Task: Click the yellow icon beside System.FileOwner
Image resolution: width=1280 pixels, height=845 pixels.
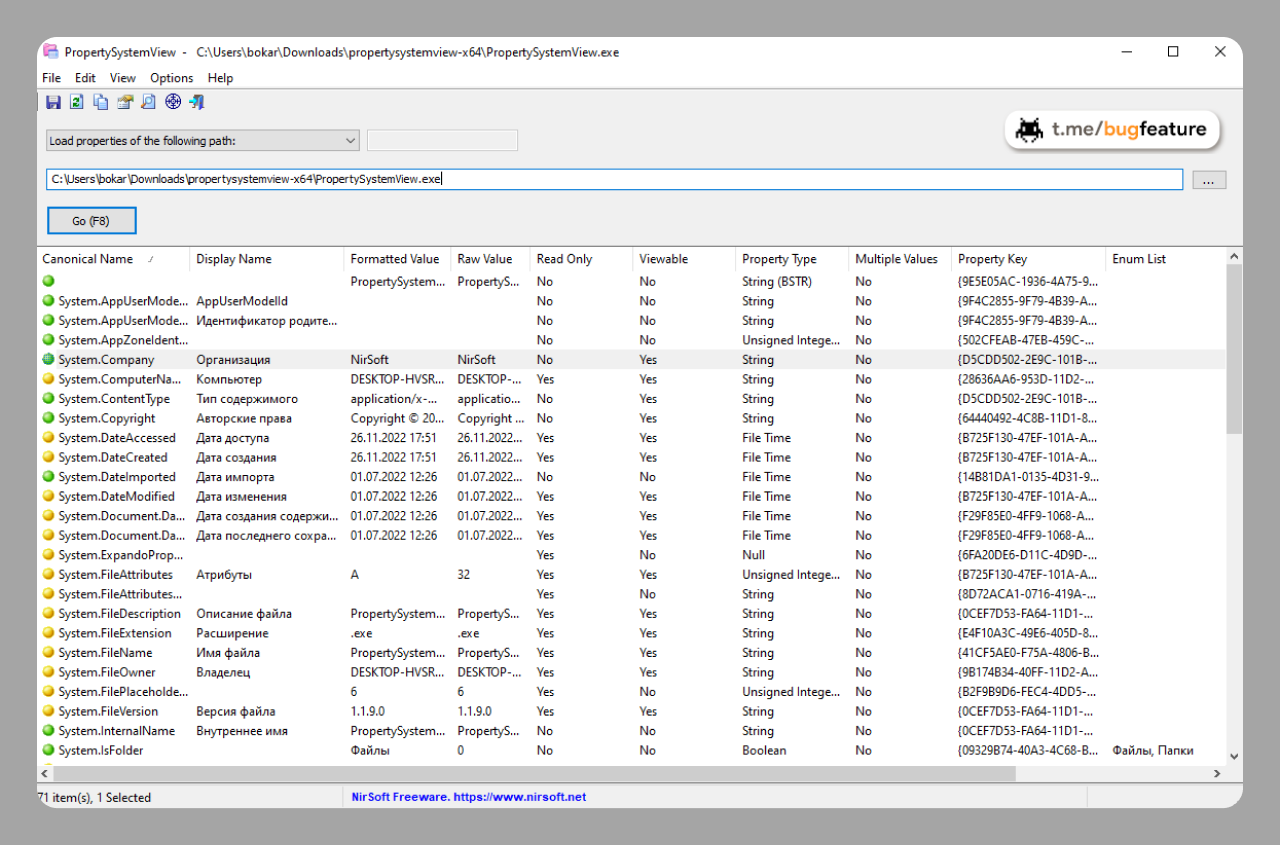Action: point(48,672)
